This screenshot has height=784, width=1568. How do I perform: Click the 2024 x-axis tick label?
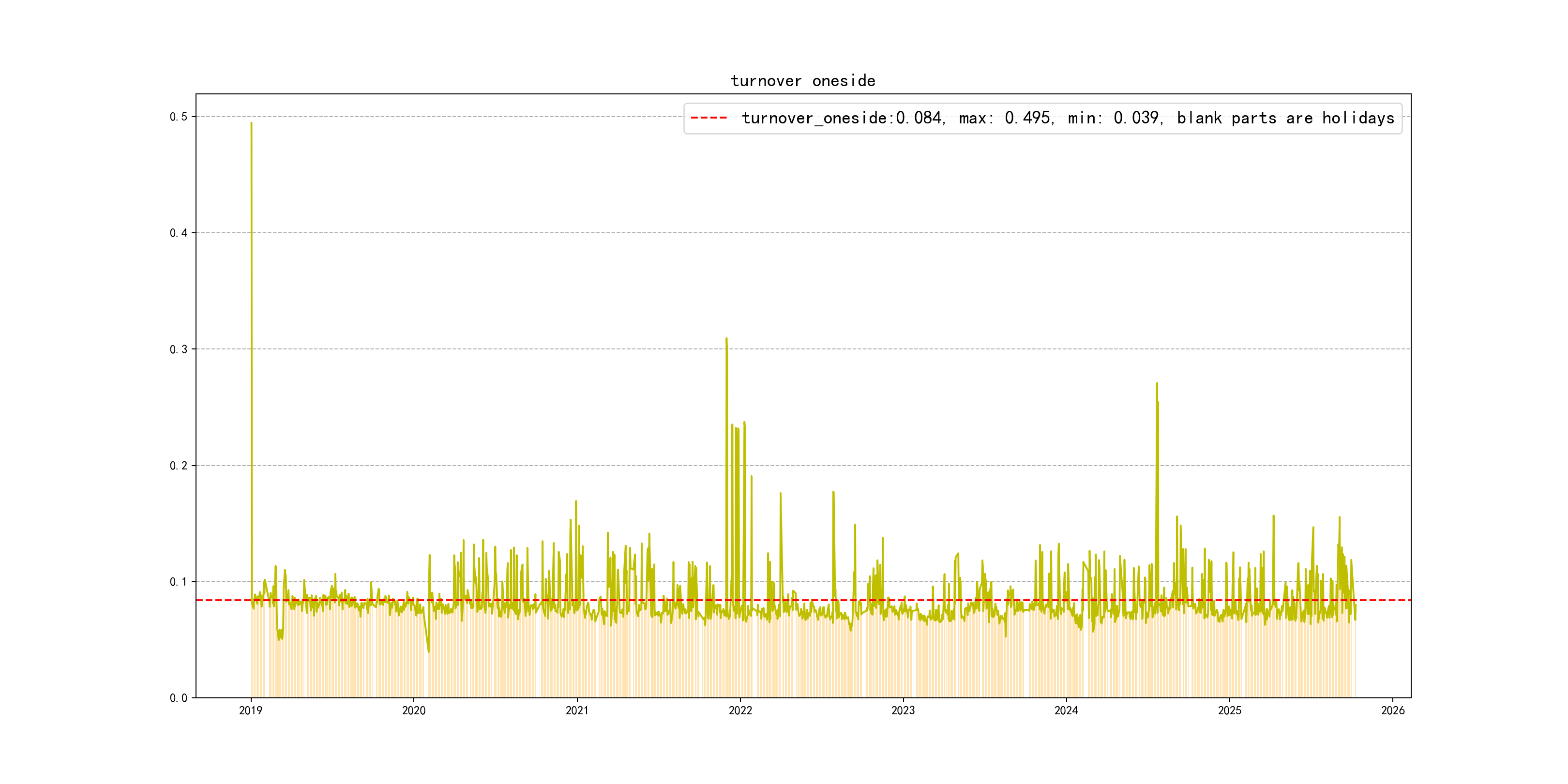[1067, 710]
